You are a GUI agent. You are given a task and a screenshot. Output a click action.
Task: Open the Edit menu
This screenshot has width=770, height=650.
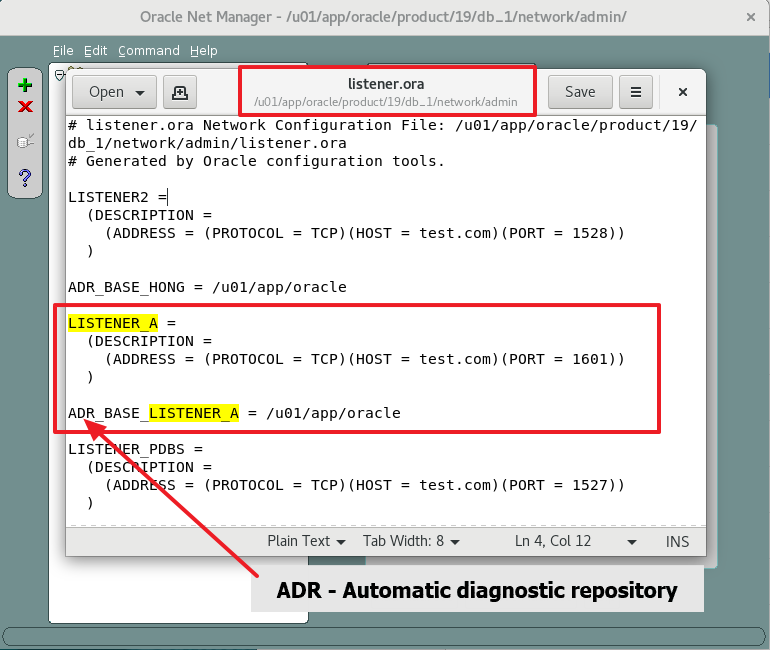(x=95, y=51)
